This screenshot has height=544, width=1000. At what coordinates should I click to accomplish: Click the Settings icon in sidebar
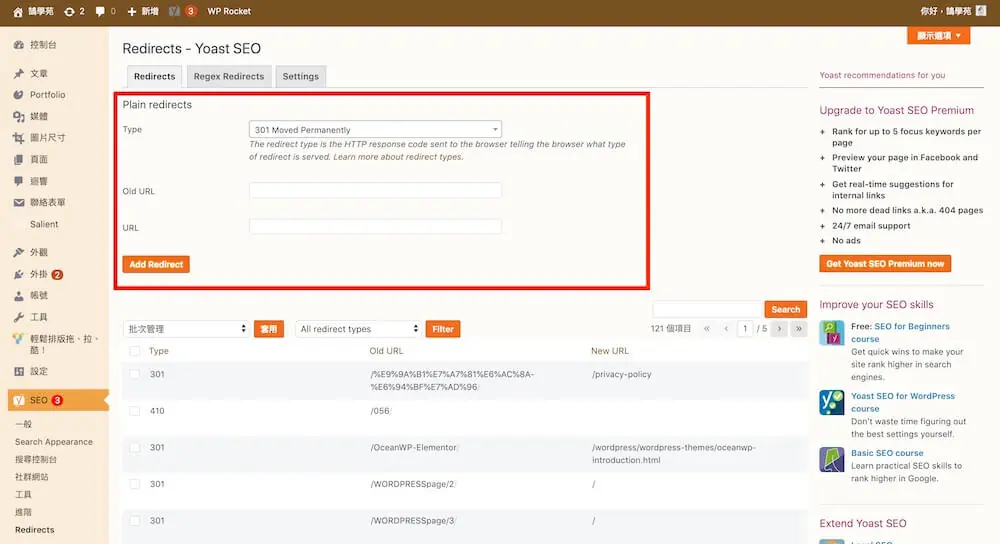[18, 371]
